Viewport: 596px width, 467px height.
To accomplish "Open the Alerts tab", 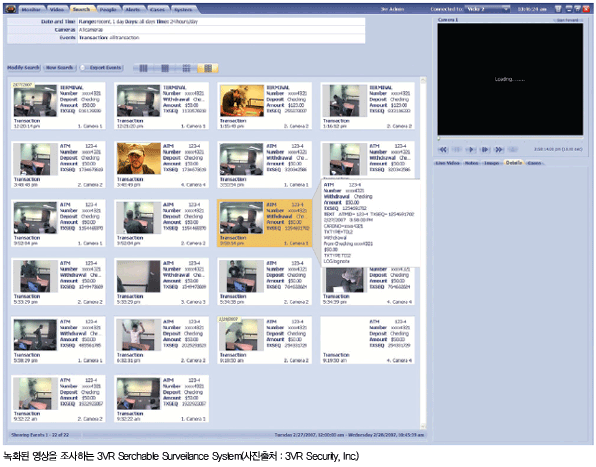I will (x=133, y=9).
